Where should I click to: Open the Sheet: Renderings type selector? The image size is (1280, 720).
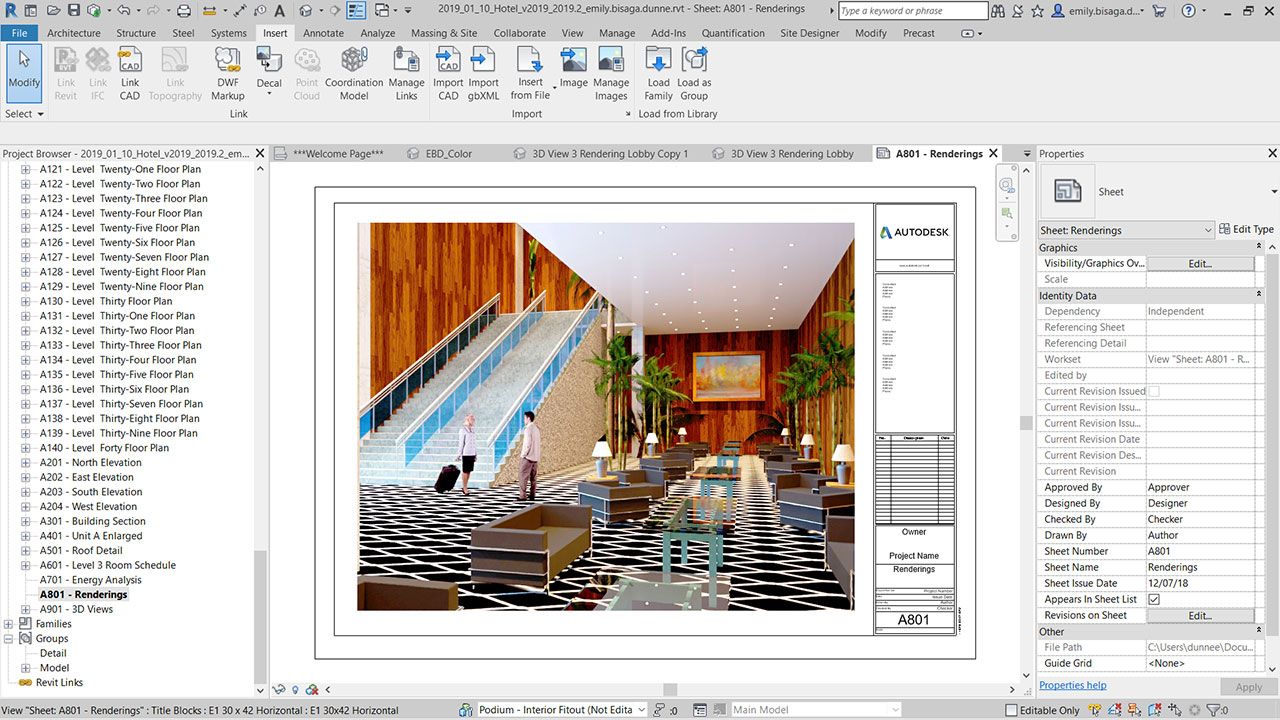[x=1127, y=230]
